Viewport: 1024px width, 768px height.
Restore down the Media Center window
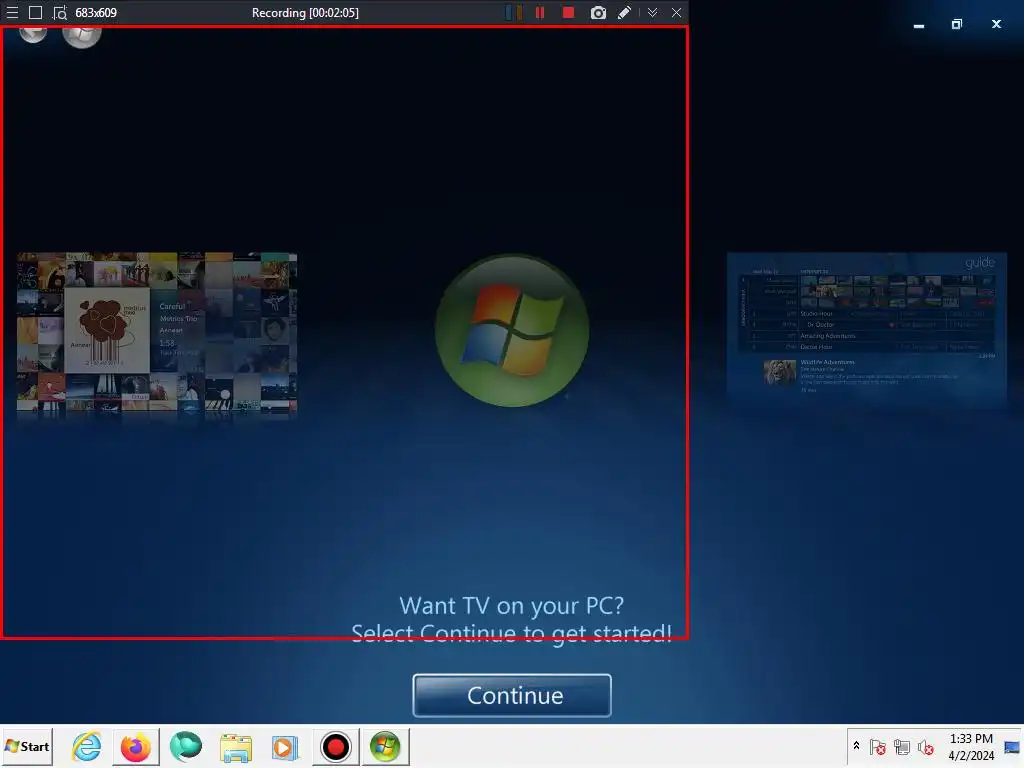click(x=957, y=24)
